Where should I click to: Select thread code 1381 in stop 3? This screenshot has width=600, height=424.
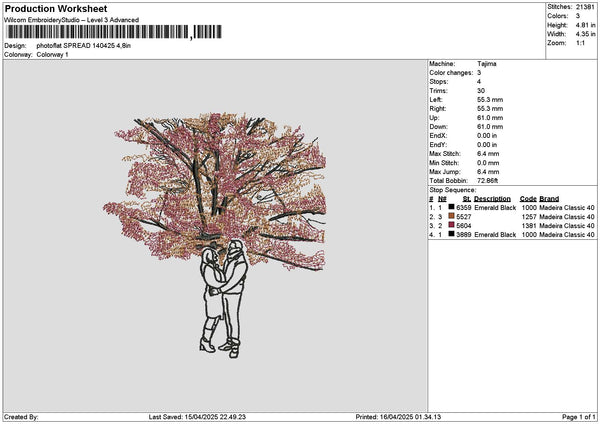(529, 225)
